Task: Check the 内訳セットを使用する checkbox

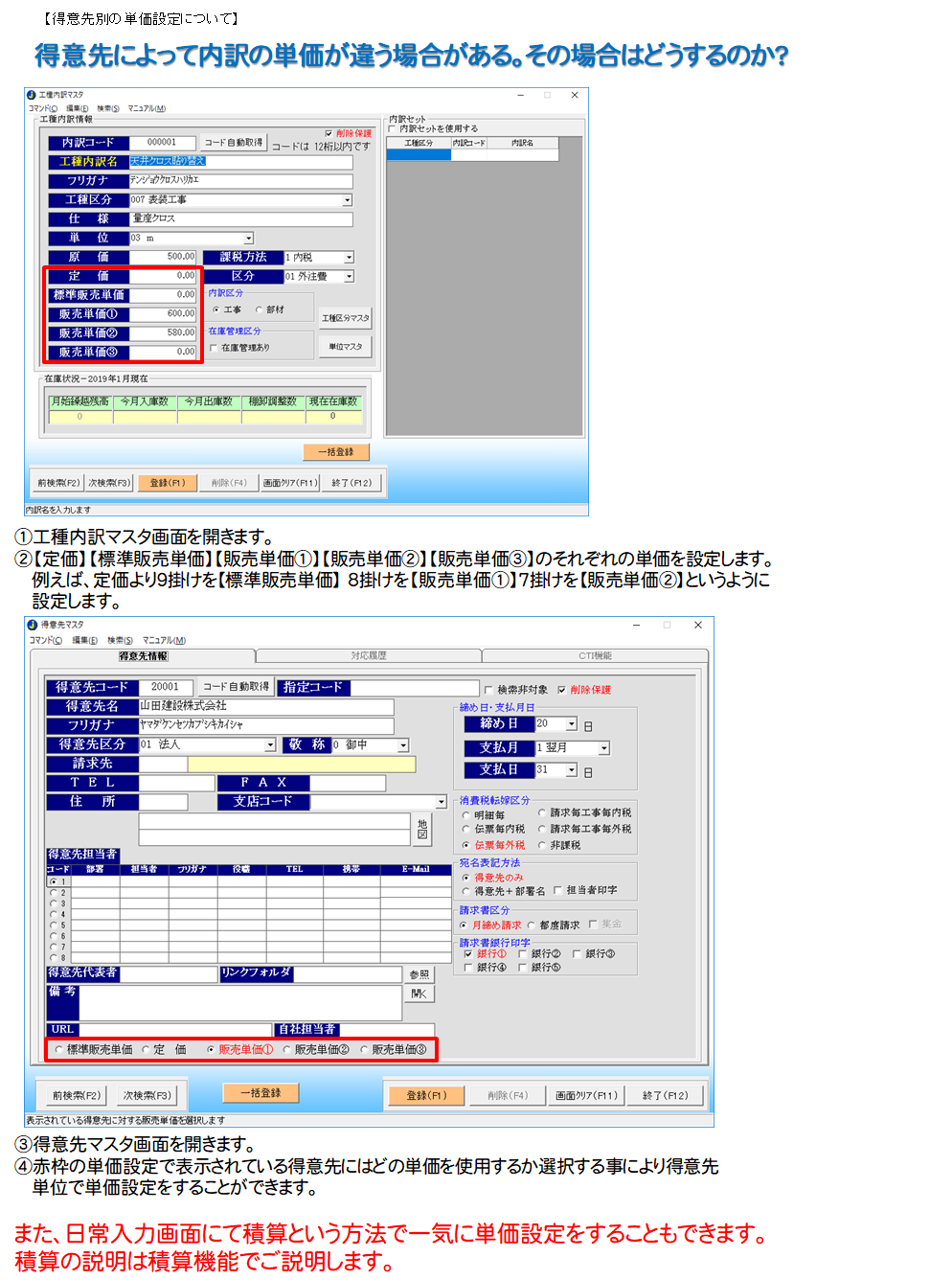Action: 392,128
